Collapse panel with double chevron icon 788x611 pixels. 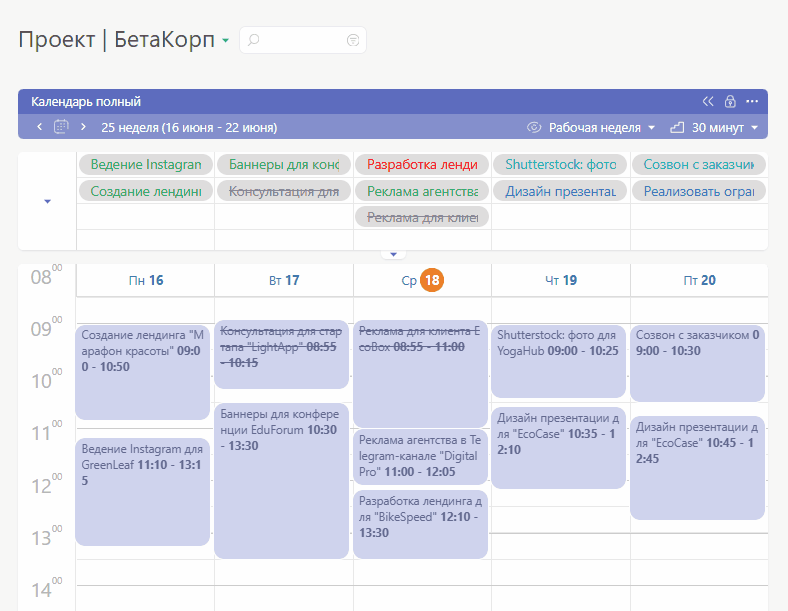pyautogui.click(x=708, y=101)
